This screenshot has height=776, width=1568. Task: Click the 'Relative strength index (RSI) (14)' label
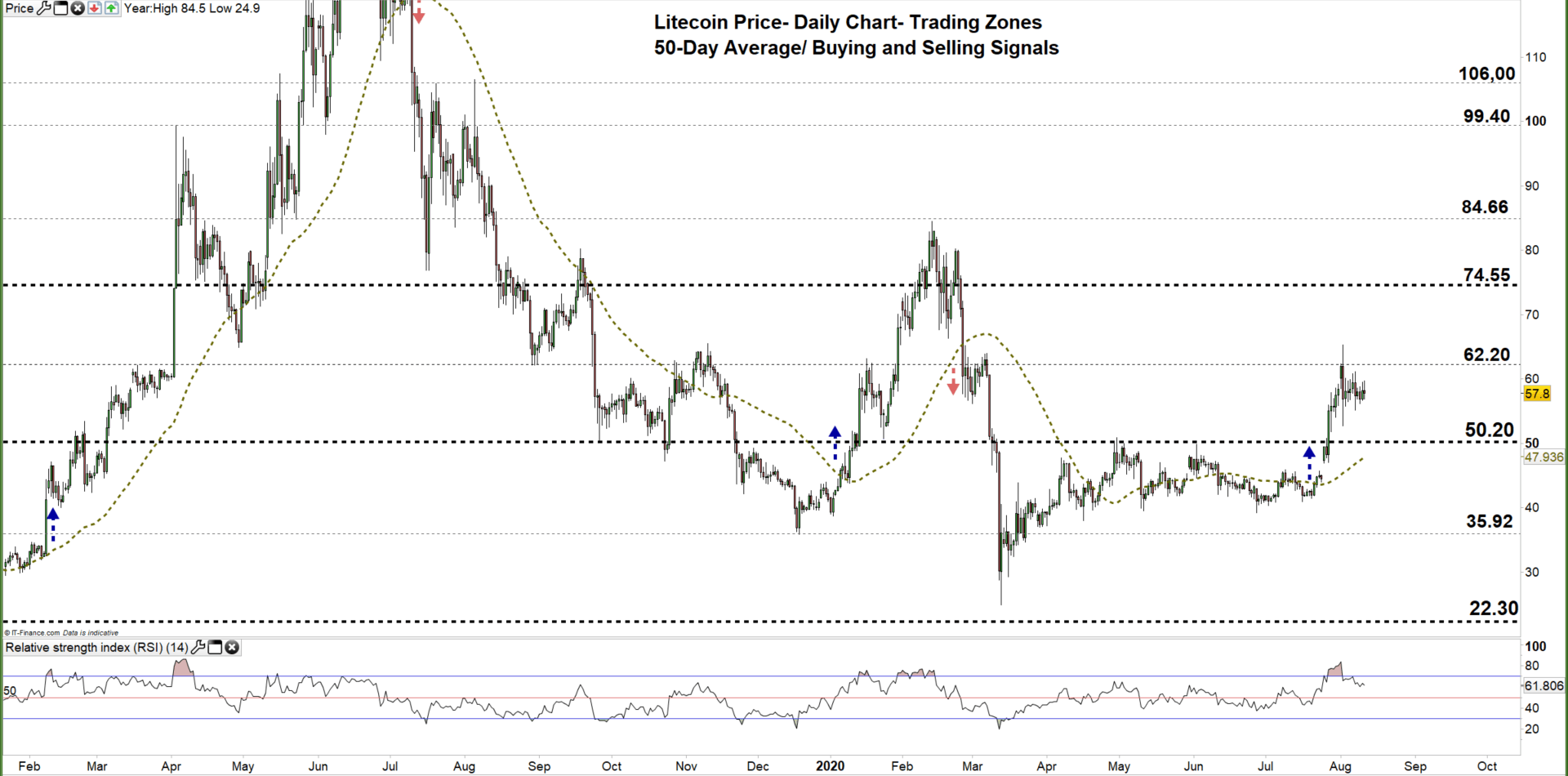pos(97,648)
